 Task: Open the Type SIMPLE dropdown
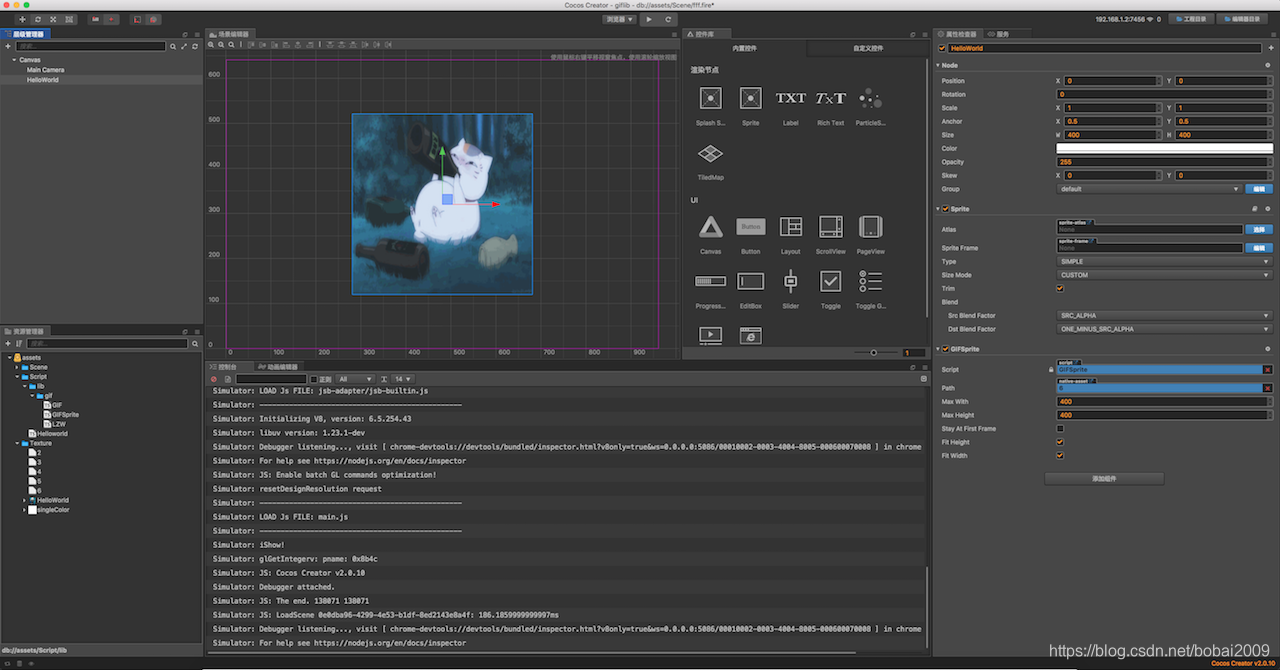(1165, 261)
